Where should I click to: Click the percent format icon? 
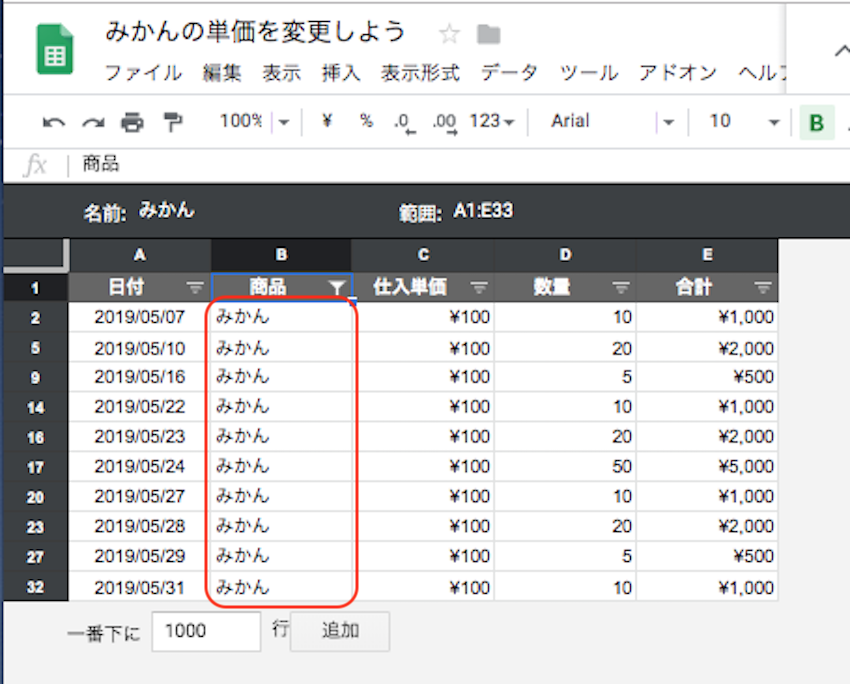(x=366, y=121)
